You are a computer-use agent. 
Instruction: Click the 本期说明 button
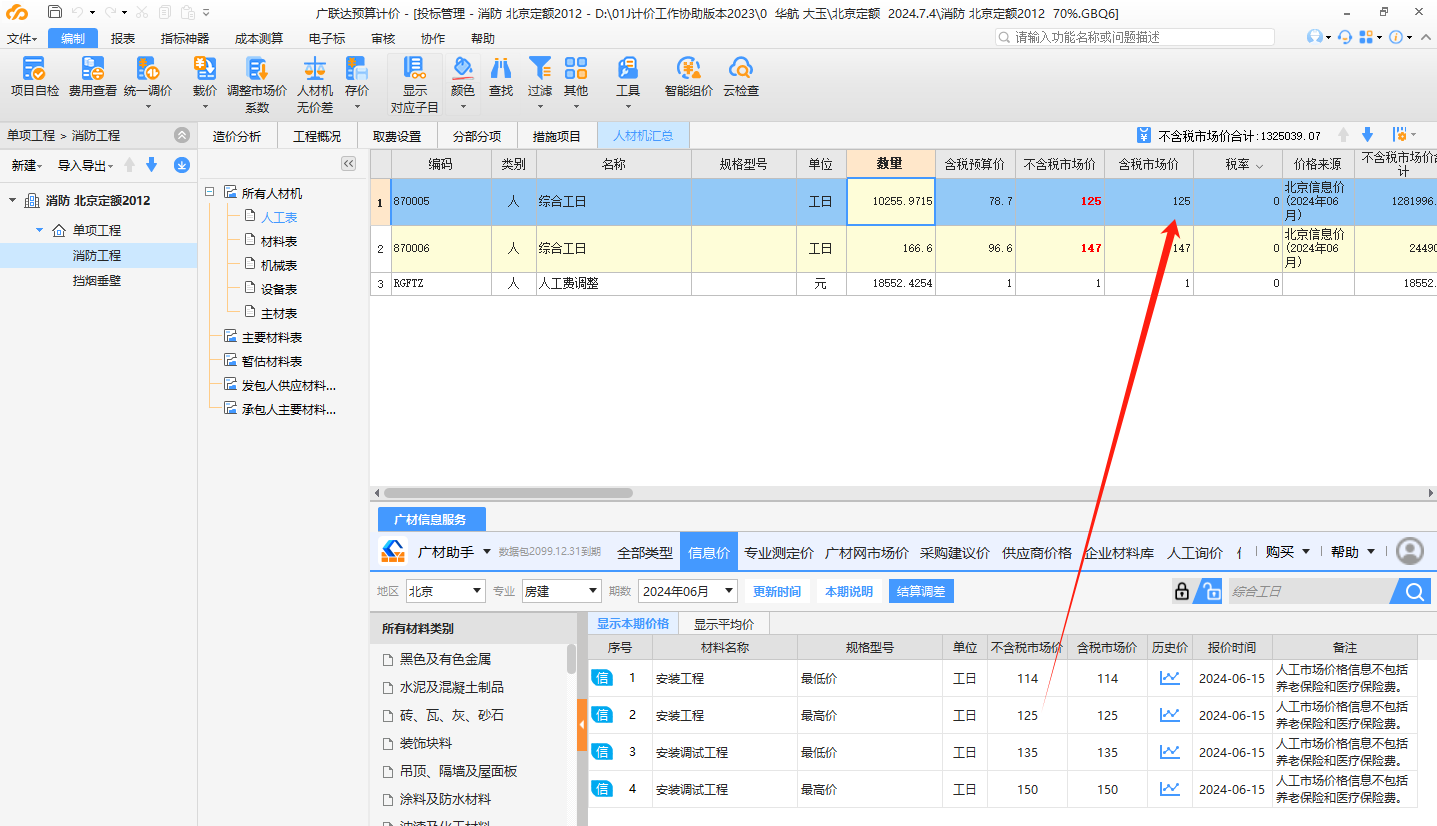[x=849, y=591]
